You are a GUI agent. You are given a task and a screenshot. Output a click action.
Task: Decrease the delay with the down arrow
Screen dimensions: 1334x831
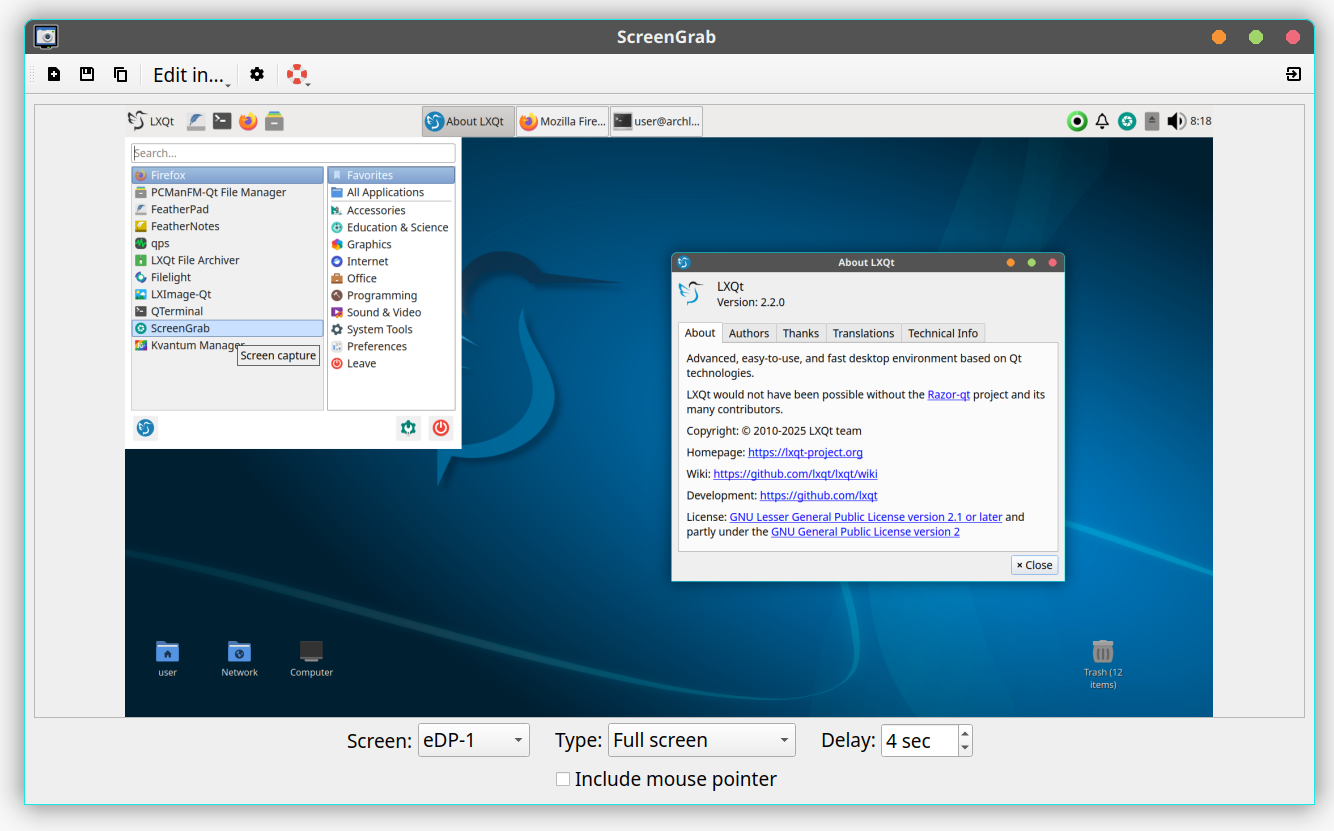point(965,748)
